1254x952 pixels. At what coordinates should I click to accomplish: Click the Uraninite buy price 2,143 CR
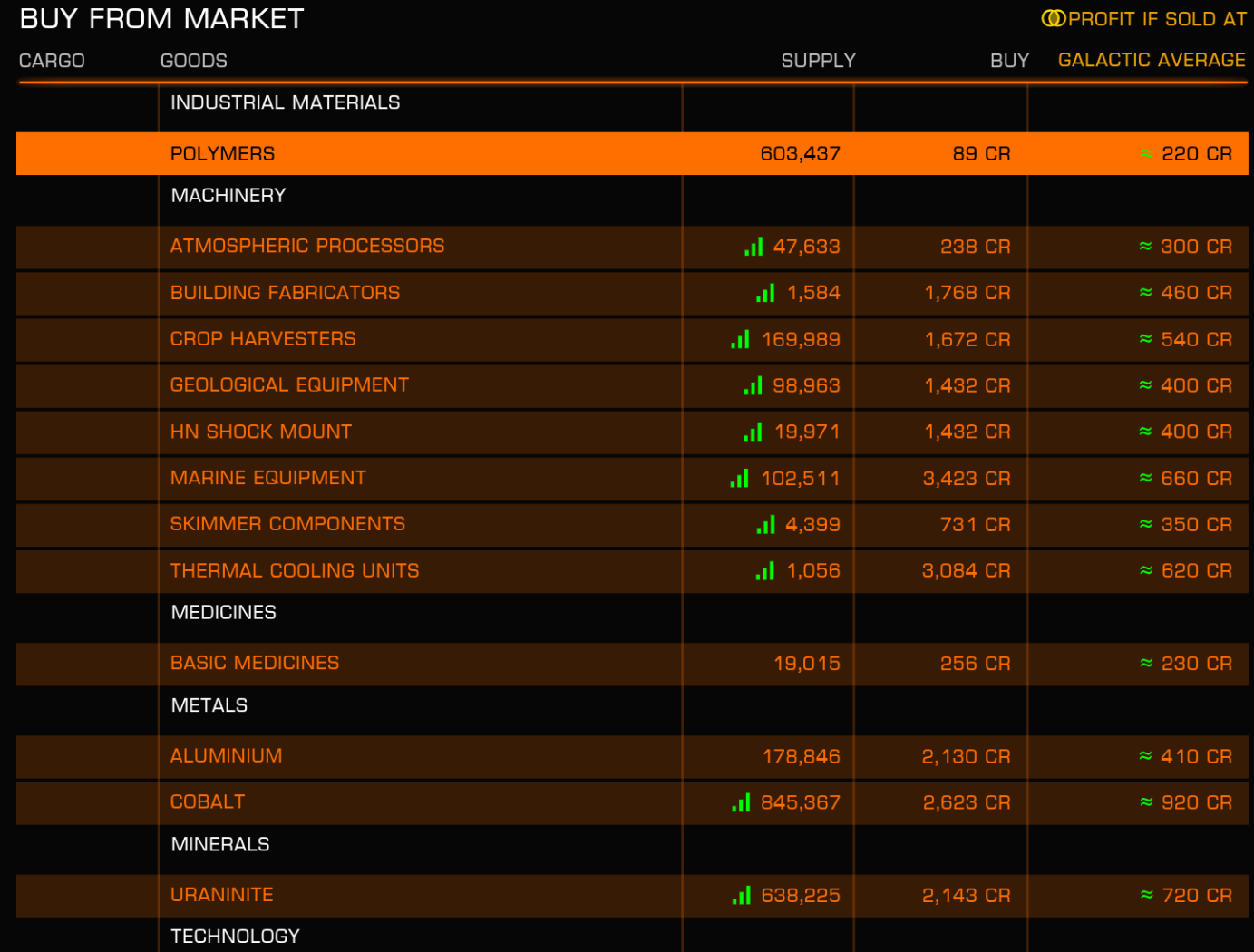967,896
